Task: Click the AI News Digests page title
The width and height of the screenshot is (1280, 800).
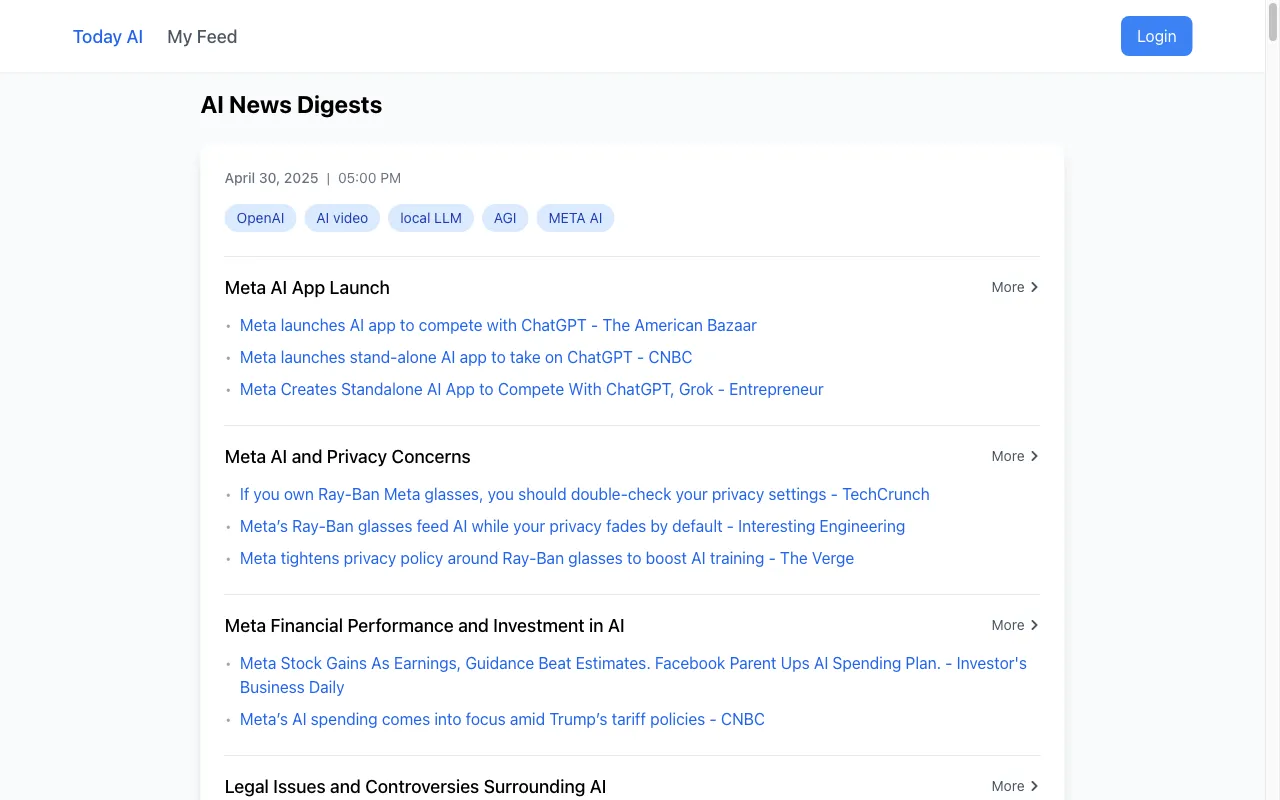Action: [x=291, y=105]
